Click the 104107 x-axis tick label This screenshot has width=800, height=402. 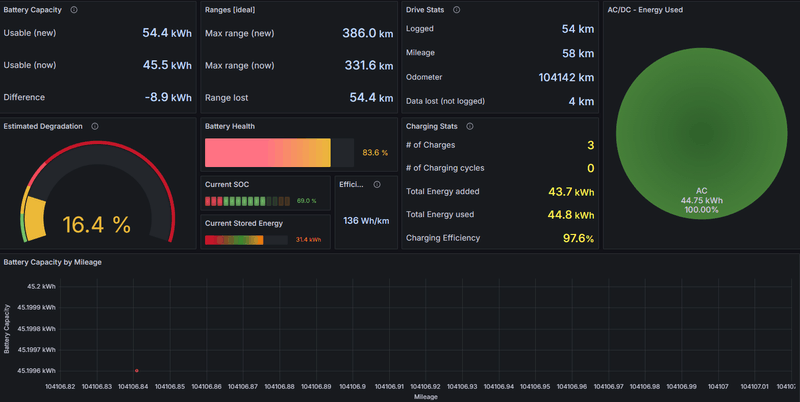pos(718,387)
